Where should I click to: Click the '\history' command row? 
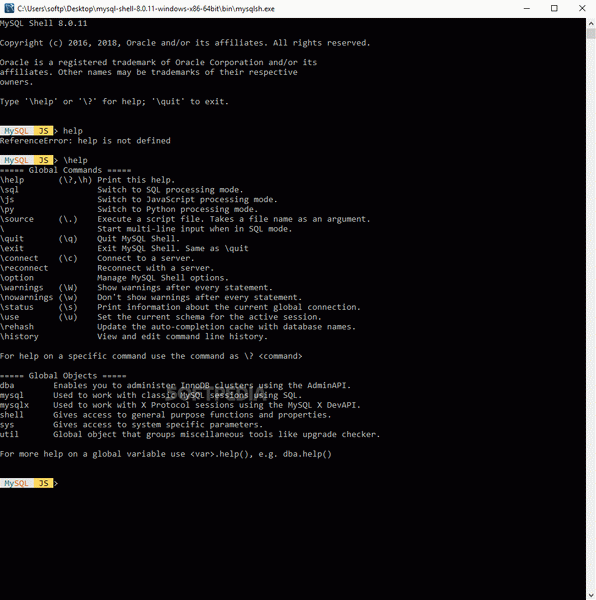tap(134, 336)
